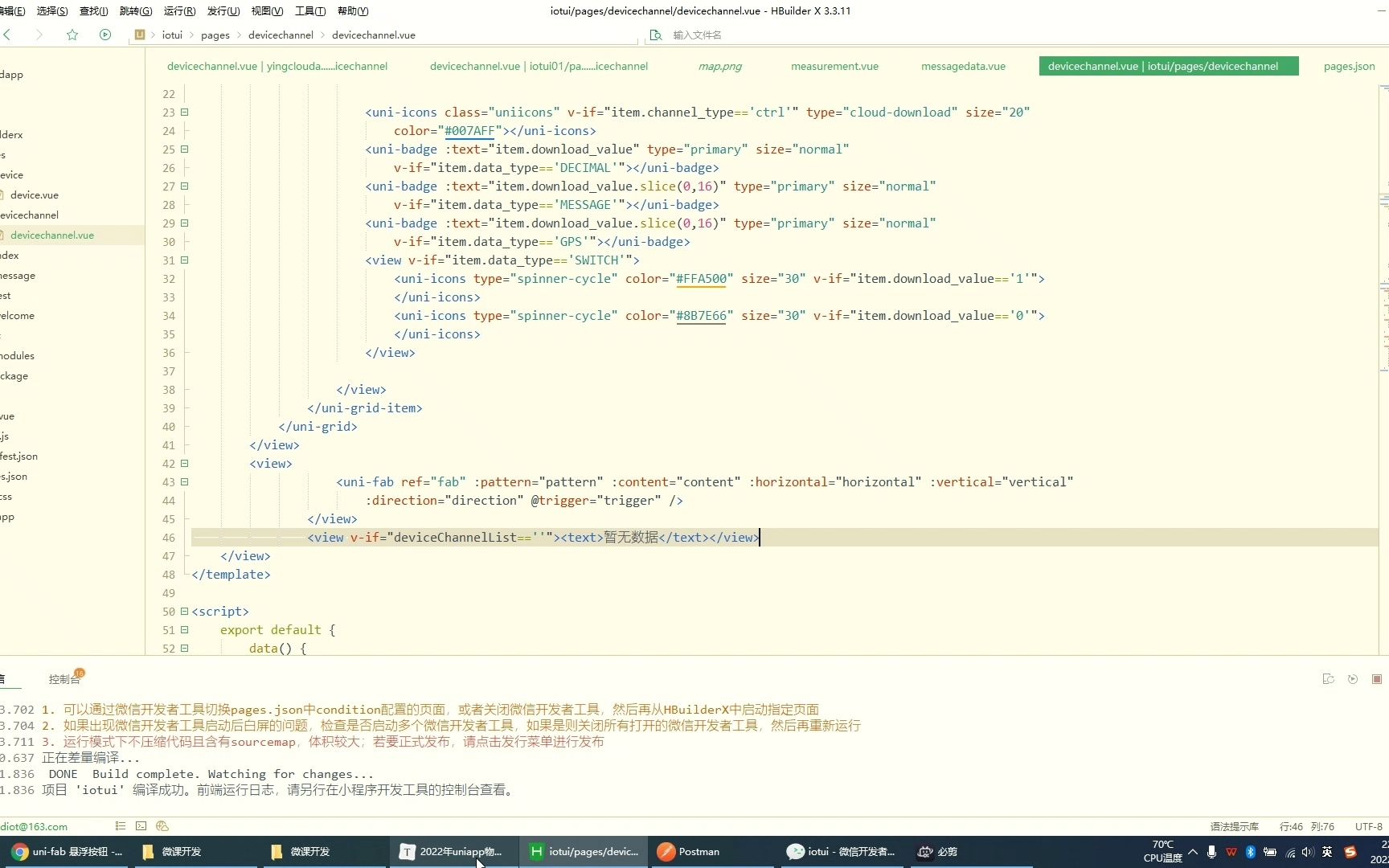Collapse code fold at line 31
The width and height of the screenshot is (1389, 868).
pyautogui.click(x=184, y=260)
